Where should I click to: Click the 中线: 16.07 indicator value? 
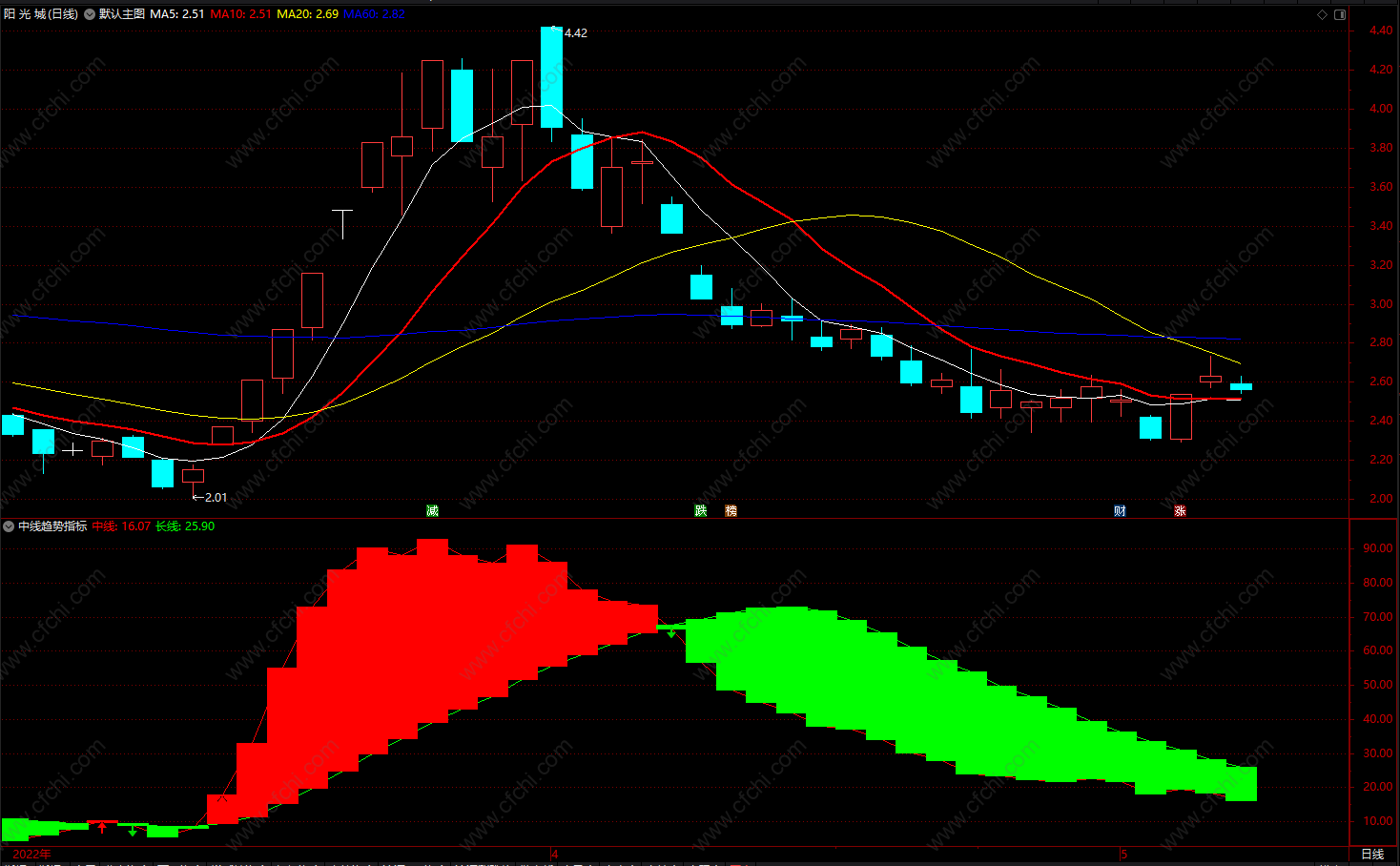121,526
